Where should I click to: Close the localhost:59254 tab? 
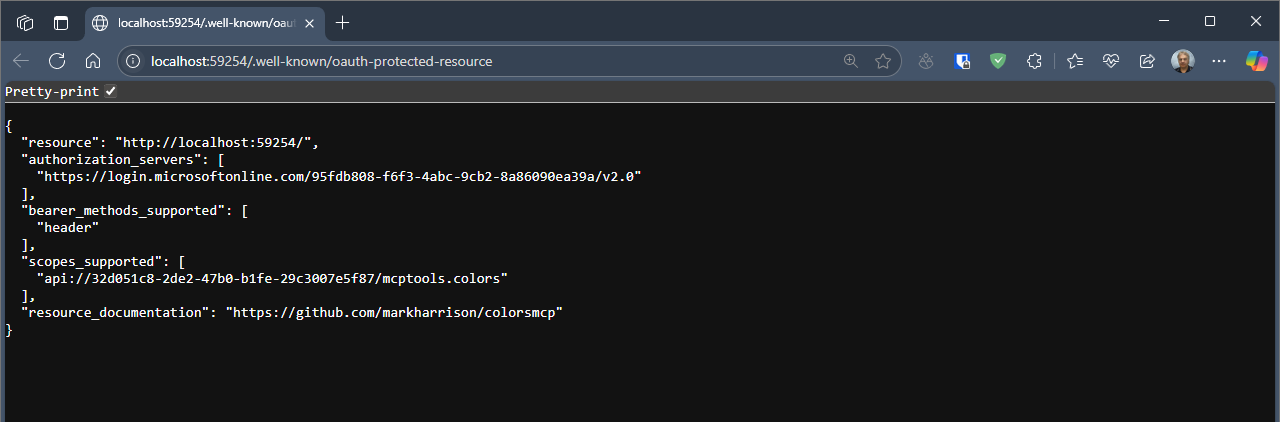pyautogui.click(x=311, y=22)
